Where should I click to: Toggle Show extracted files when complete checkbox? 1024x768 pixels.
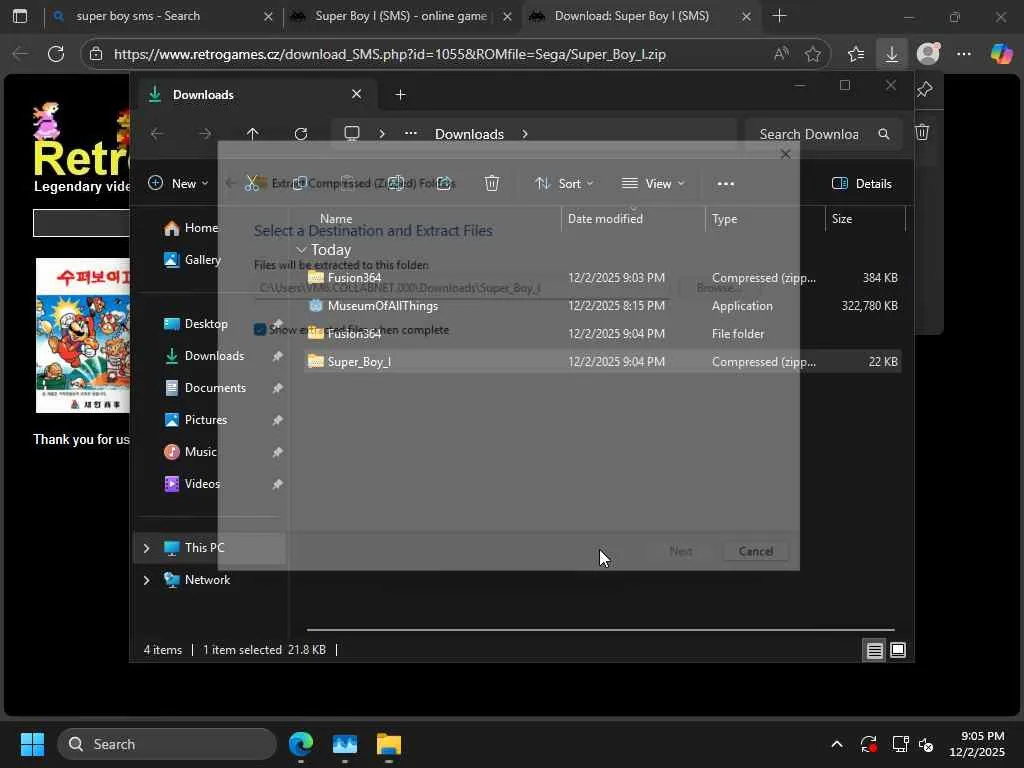click(x=260, y=330)
